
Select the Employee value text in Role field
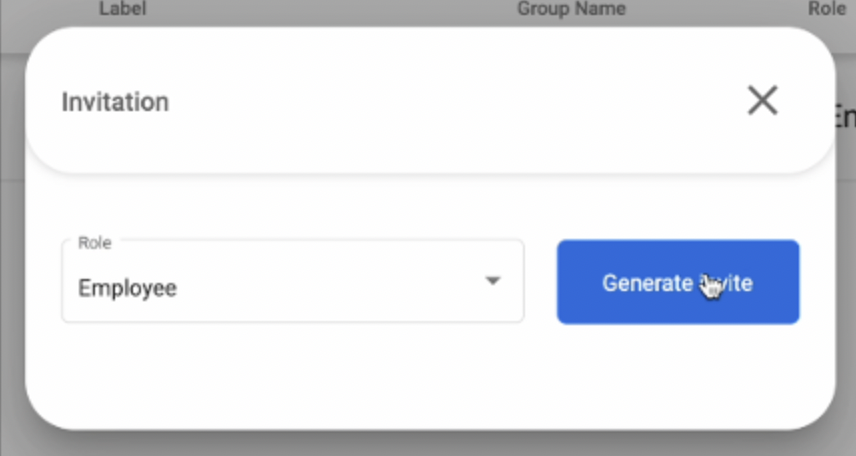tap(128, 289)
